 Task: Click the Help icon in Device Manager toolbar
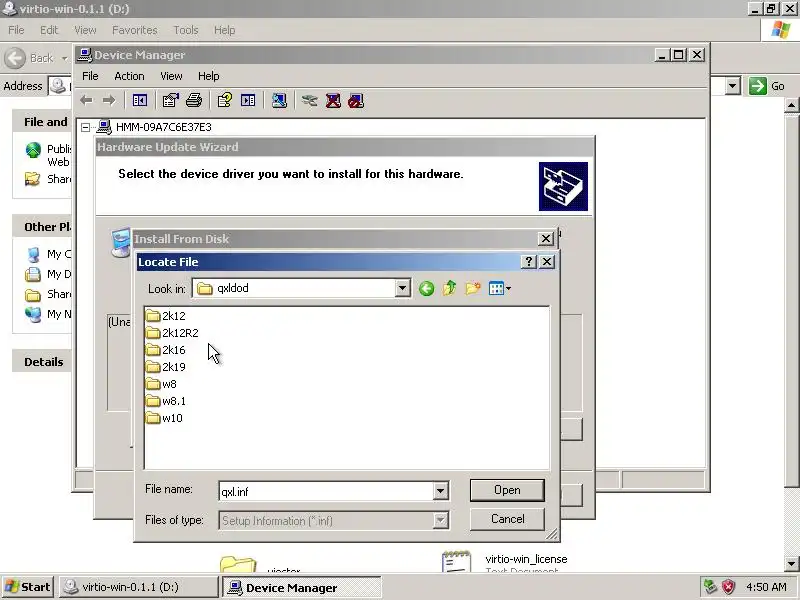pyautogui.click(x=224, y=101)
